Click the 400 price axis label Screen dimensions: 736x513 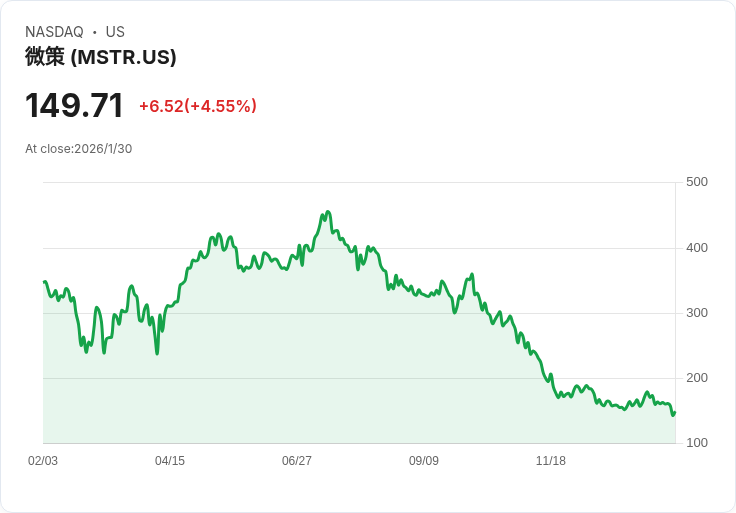tap(697, 248)
